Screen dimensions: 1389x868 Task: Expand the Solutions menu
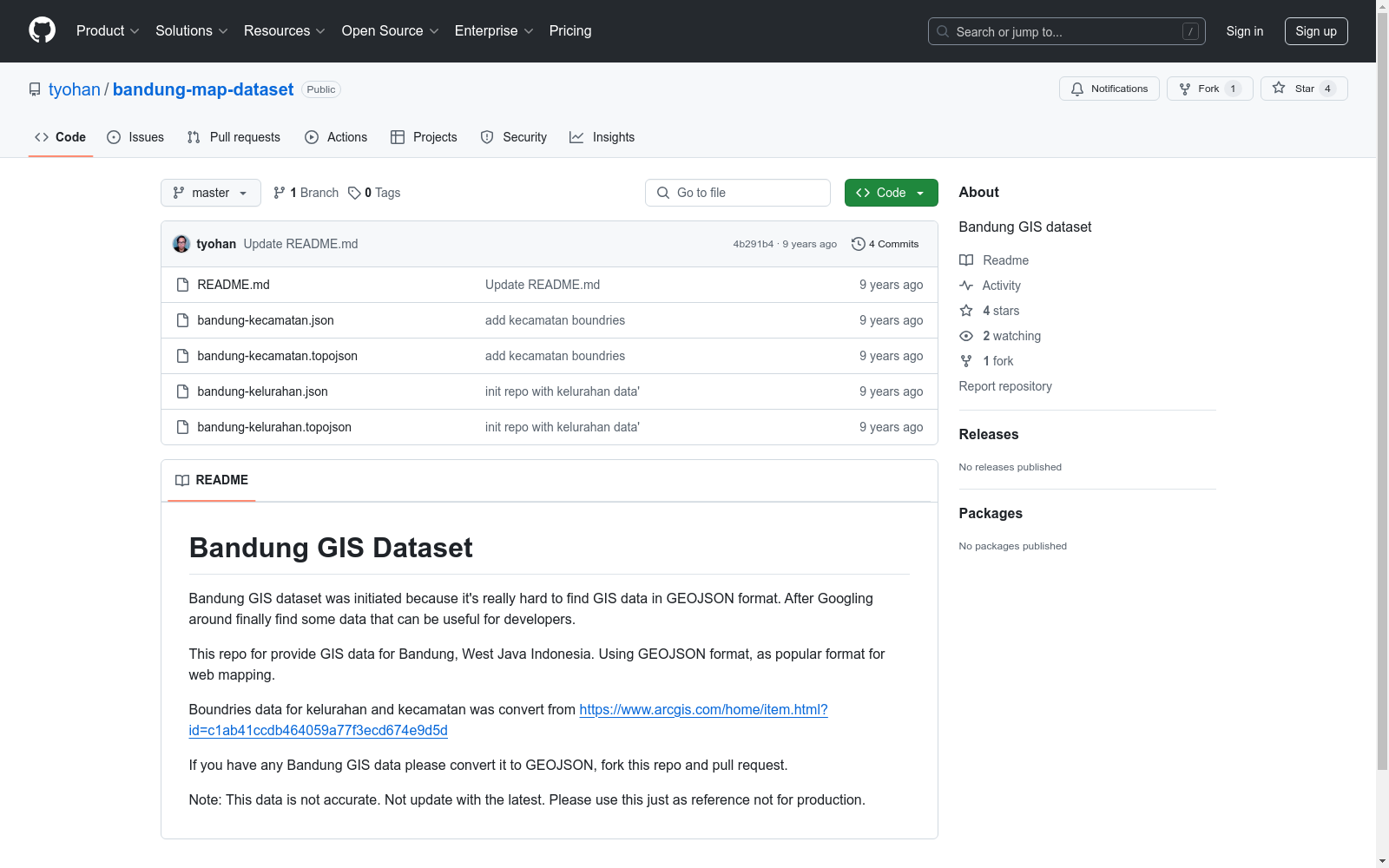192,31
